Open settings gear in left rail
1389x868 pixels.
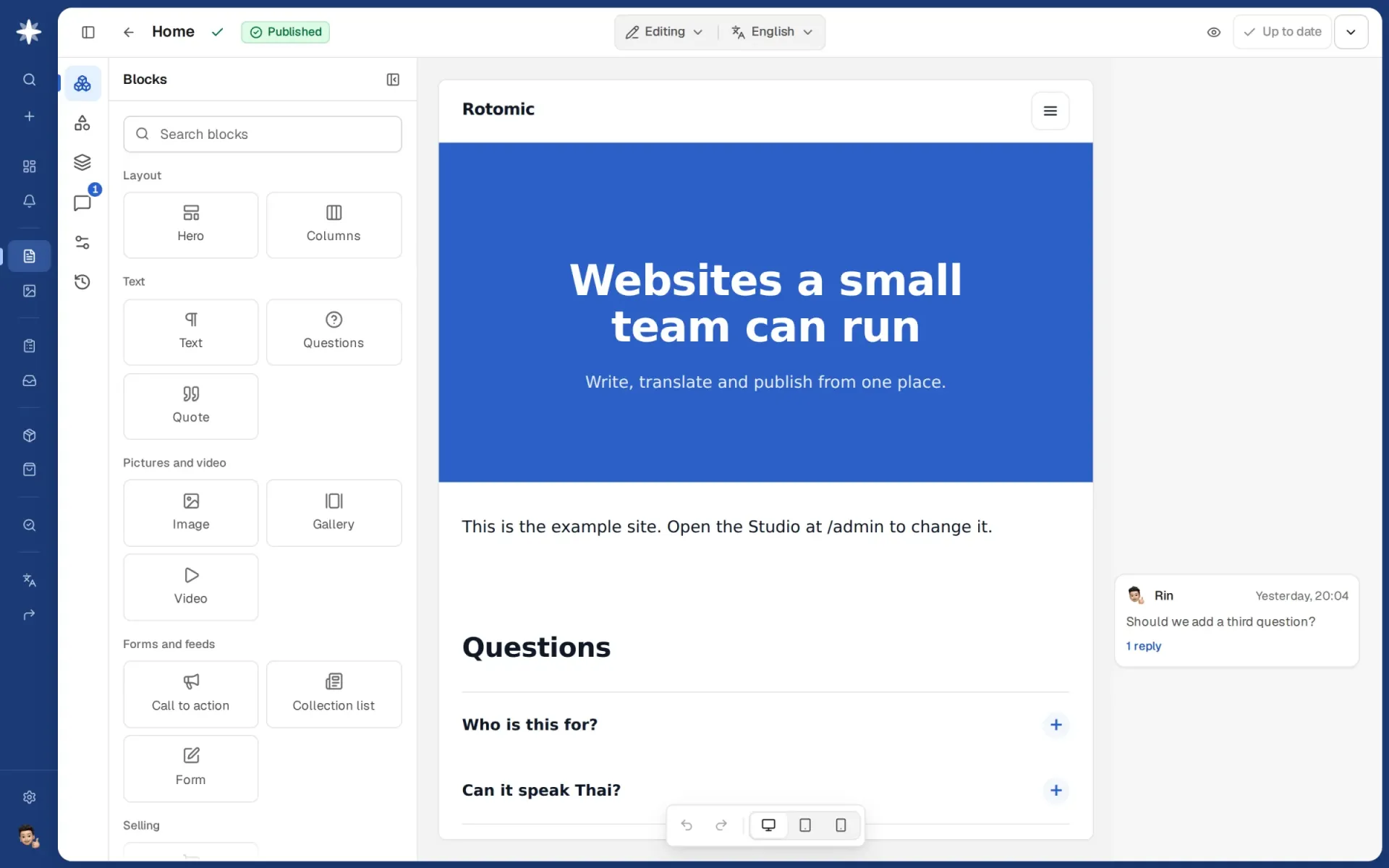29,797
